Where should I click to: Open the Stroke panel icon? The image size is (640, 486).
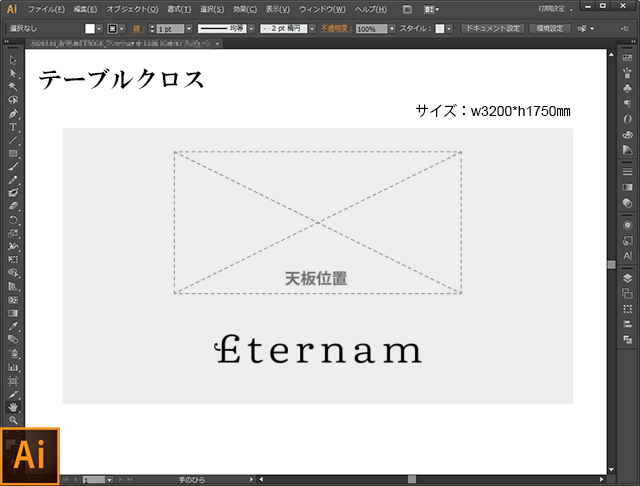coord(627,172)
